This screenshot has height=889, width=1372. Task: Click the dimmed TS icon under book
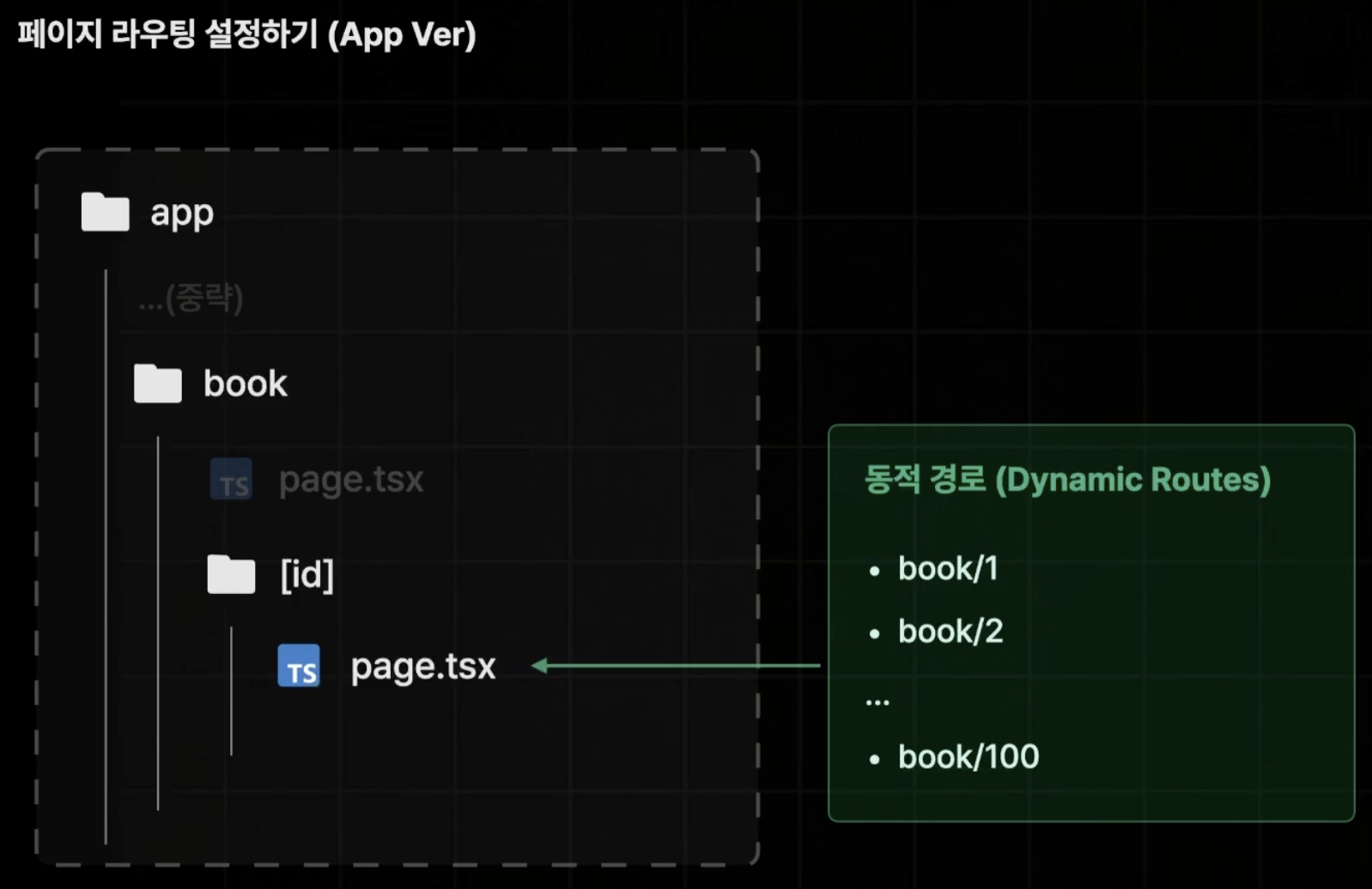pos(231,479)
